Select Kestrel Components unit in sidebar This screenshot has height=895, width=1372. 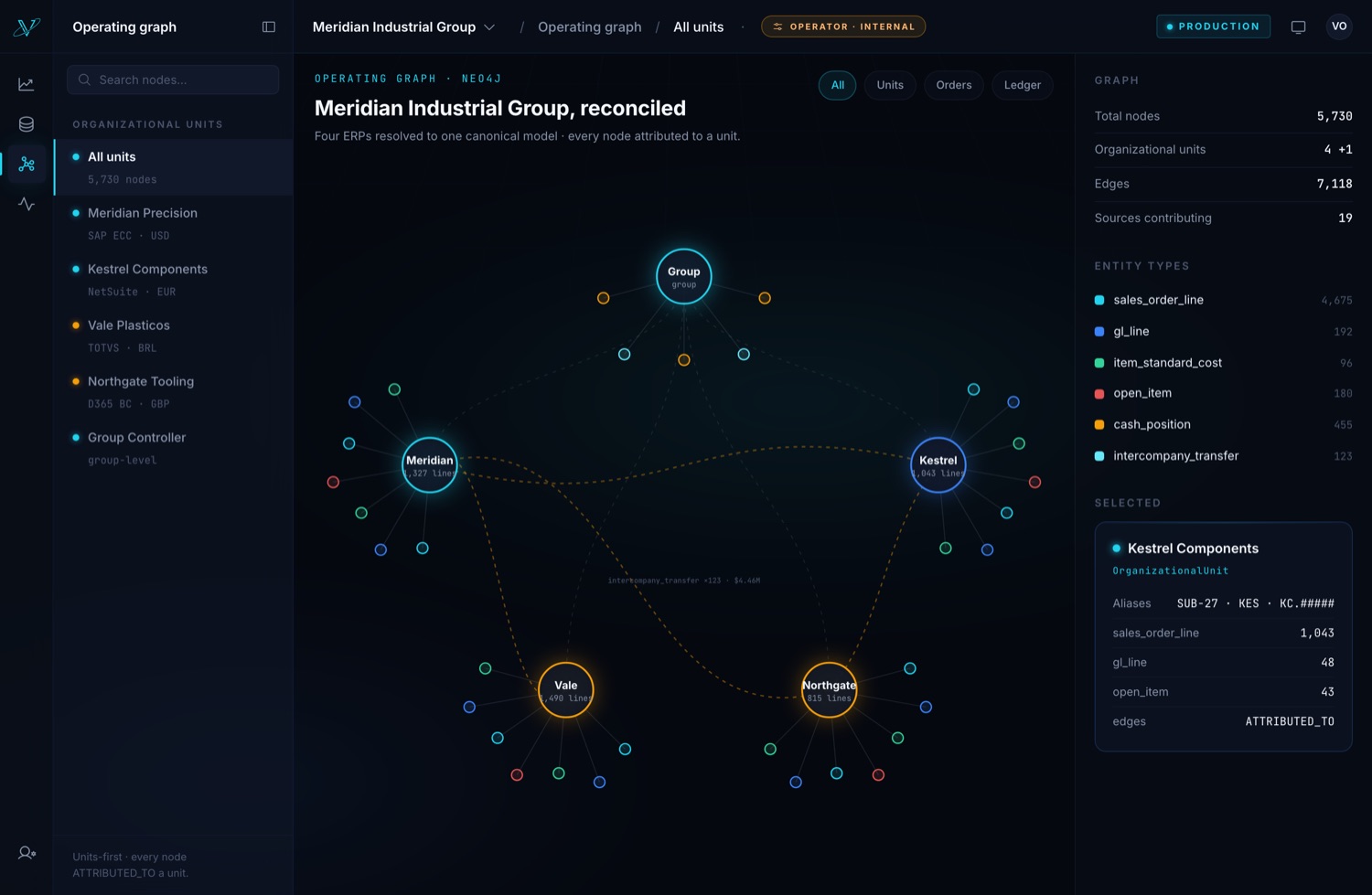[x=174, y=280]
